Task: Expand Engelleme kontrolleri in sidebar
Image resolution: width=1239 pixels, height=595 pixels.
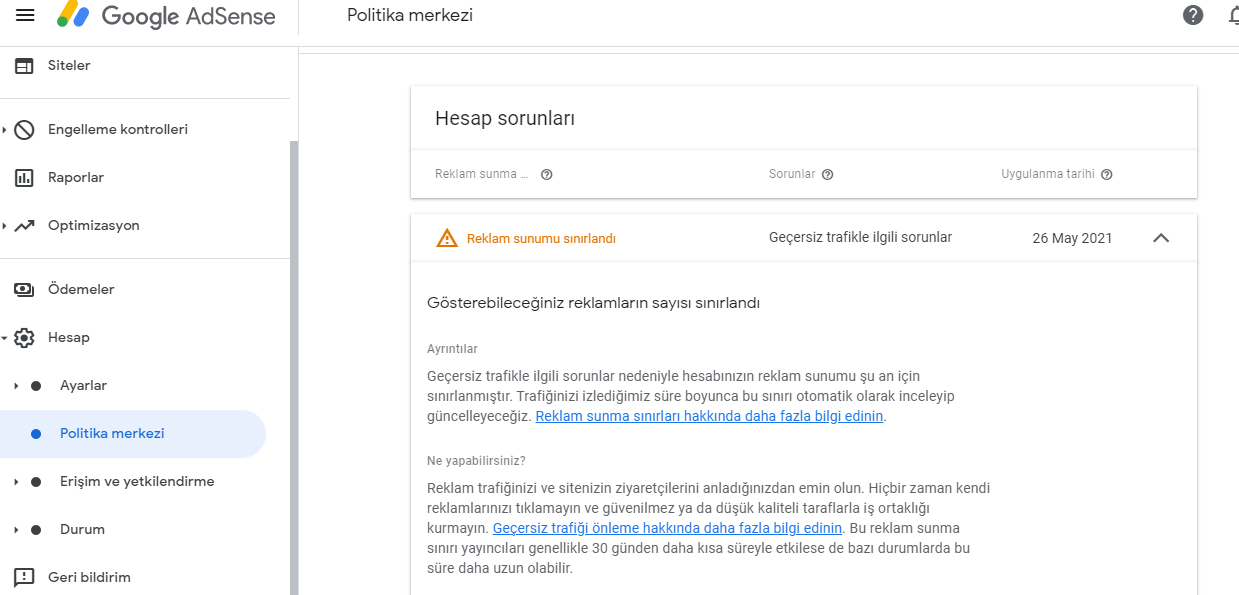Action: tap(4, 130)
